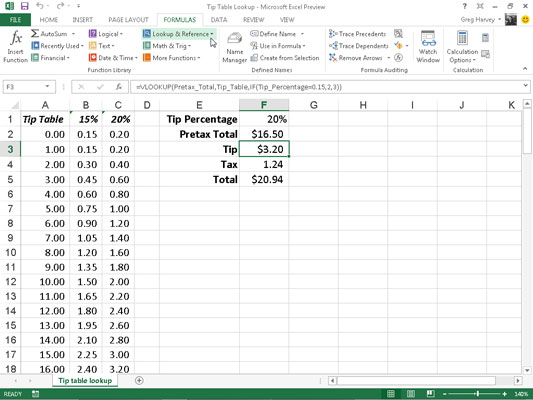The height and width of the screenshot is (400, 533).
Task: Open the Watch Window
Action: click(428, 47)
